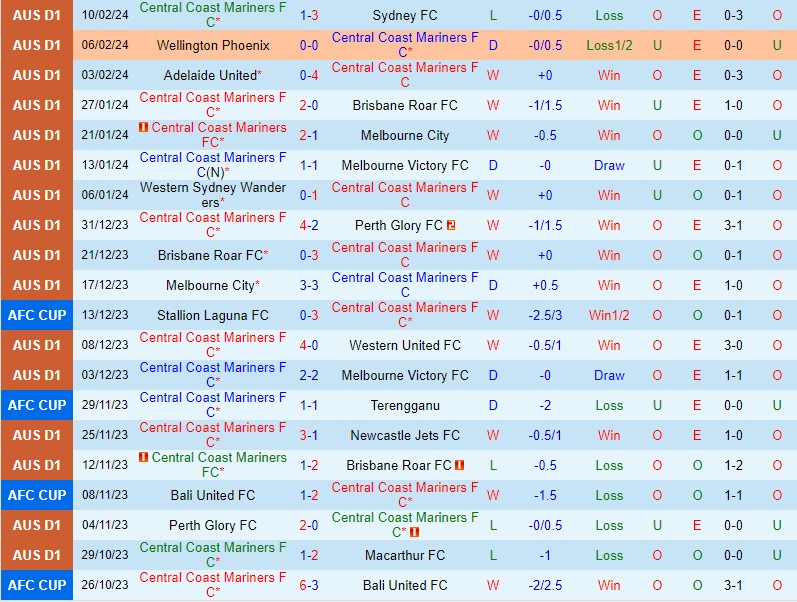Click half-time score 3-0 on Western United row
This screenshot has height=602, width=797.
(x=733, y=345)
